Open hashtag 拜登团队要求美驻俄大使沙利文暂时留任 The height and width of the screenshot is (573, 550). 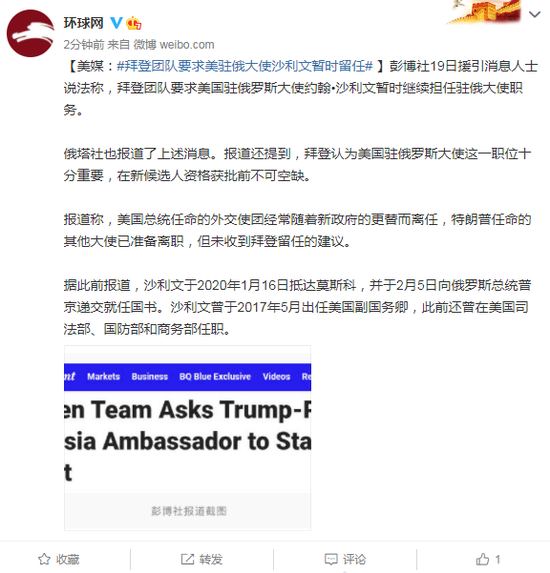tap(244, 66)
